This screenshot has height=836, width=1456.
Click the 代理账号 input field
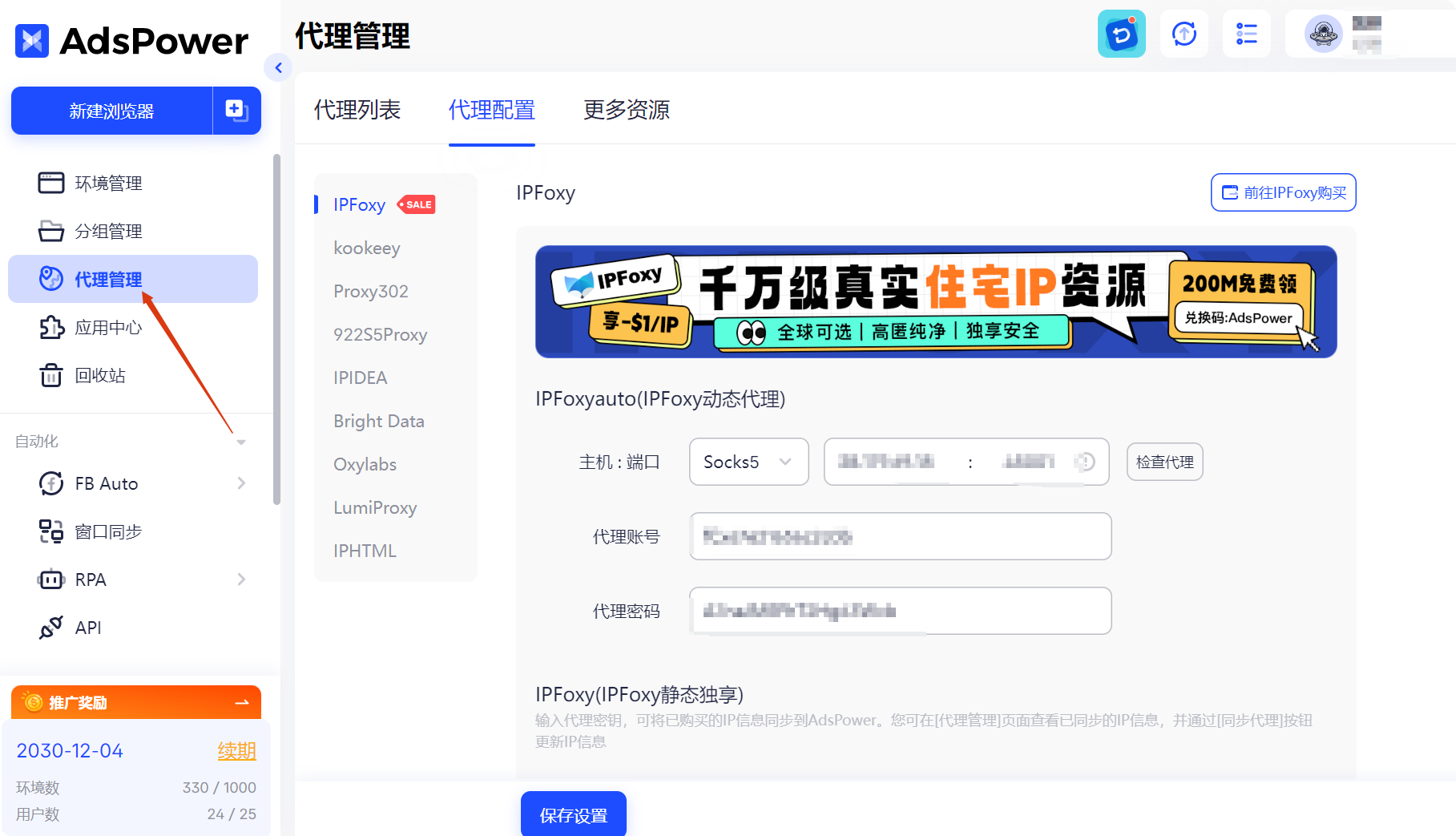pyautogui.click(x=901, y=536)
